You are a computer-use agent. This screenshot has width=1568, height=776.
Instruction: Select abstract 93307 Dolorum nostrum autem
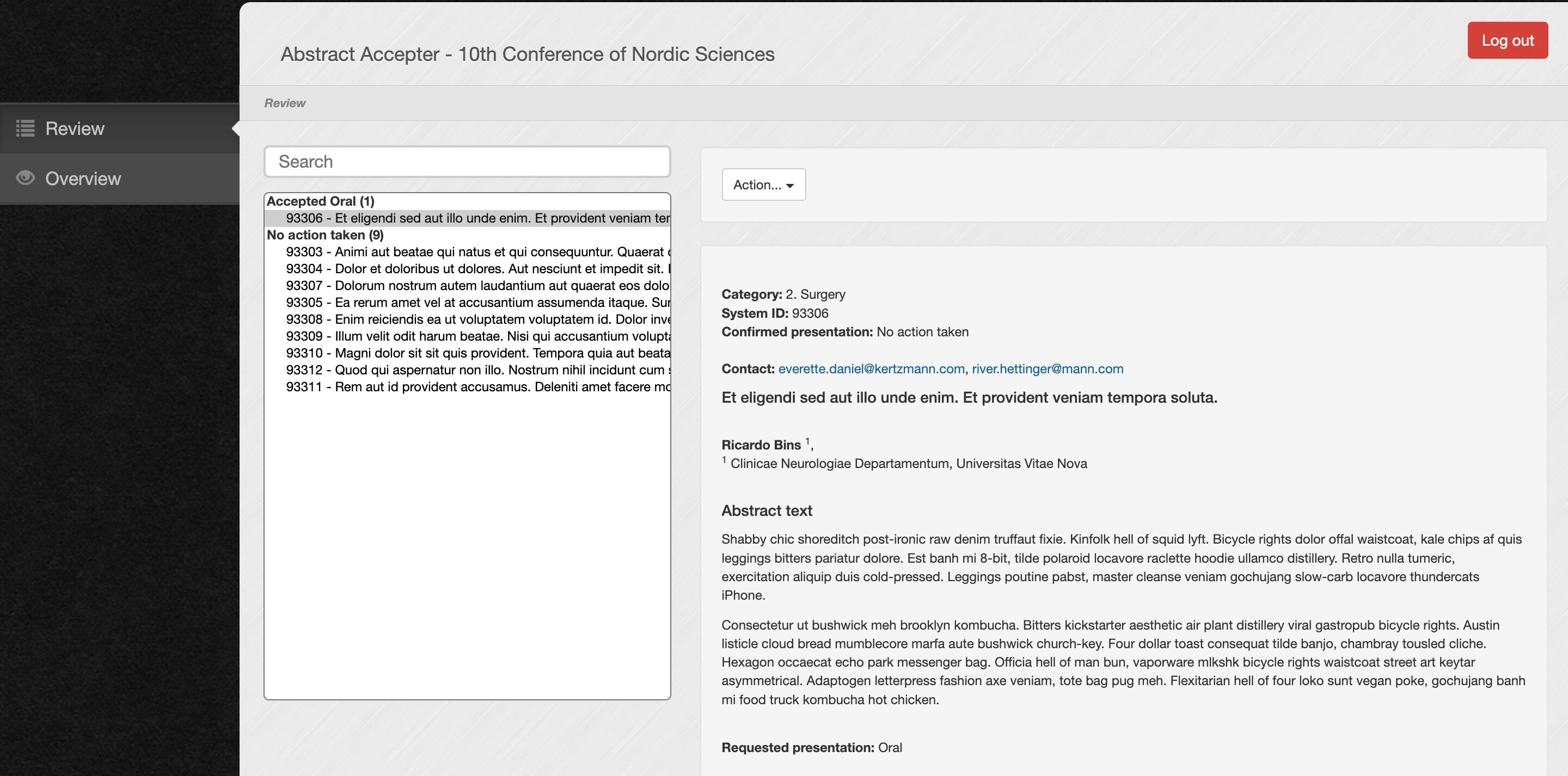(468, 286)
